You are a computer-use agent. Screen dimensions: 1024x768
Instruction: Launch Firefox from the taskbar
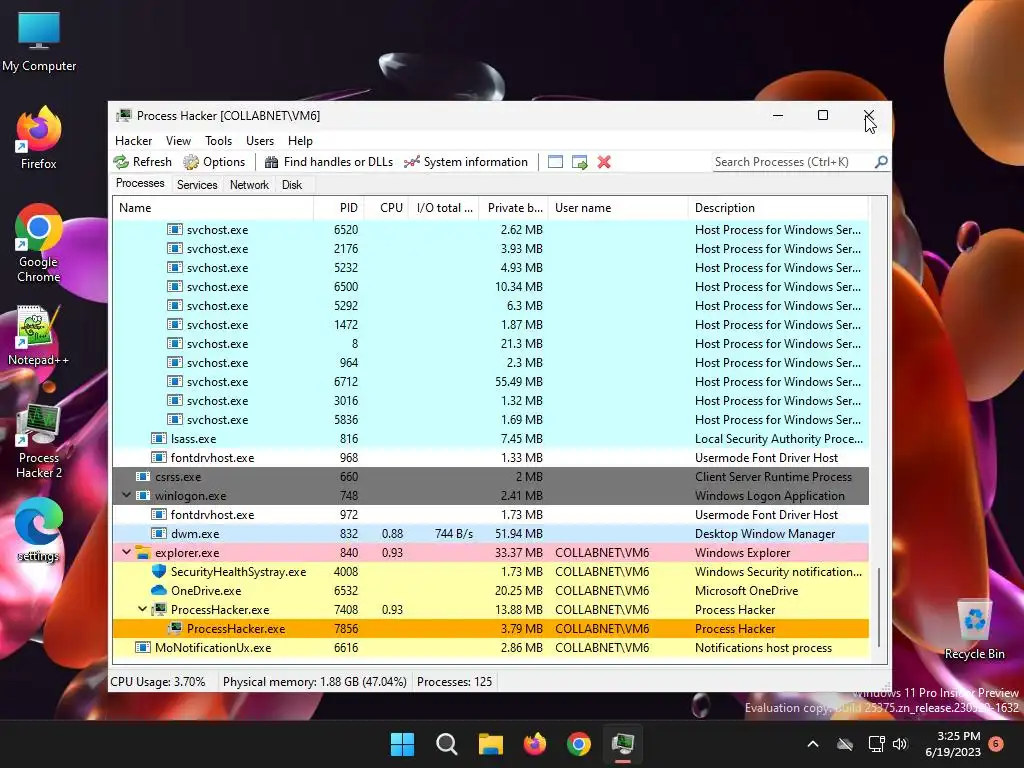coord(535,744)
